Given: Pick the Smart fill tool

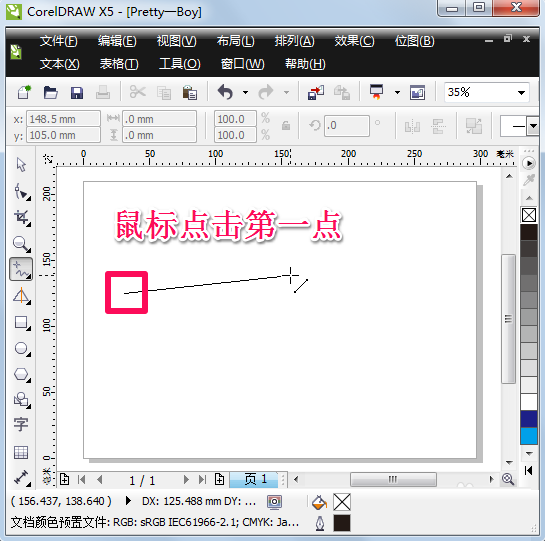Looking at the screenshot, I should (x=22, y=296).
